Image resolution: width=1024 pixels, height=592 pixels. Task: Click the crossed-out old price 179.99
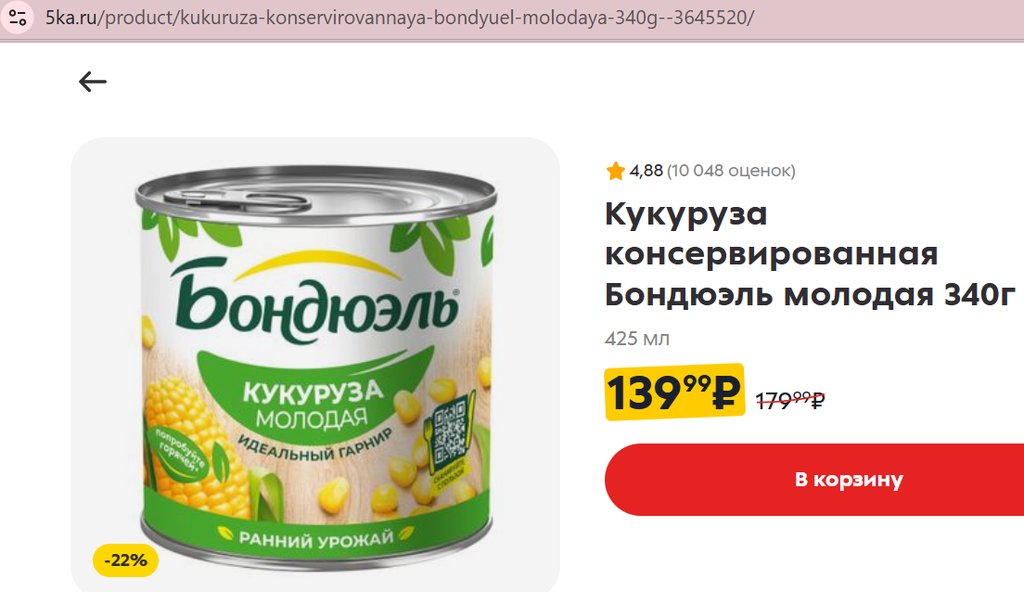click(790, 400)
